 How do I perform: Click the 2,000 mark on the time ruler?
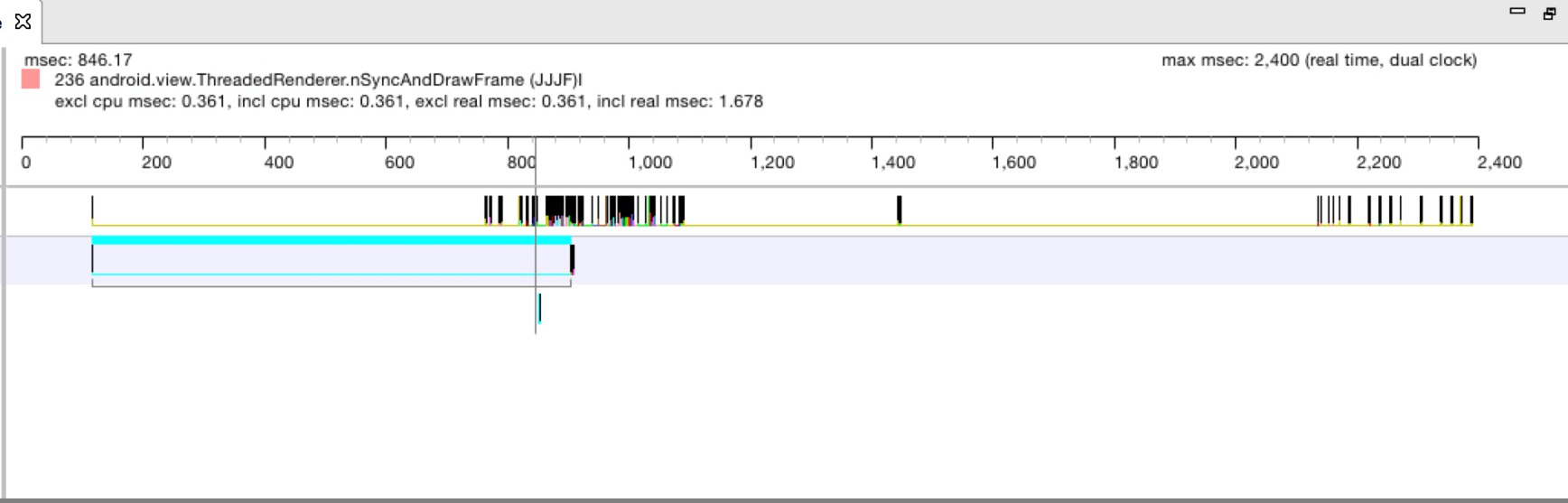(1256, 163)
